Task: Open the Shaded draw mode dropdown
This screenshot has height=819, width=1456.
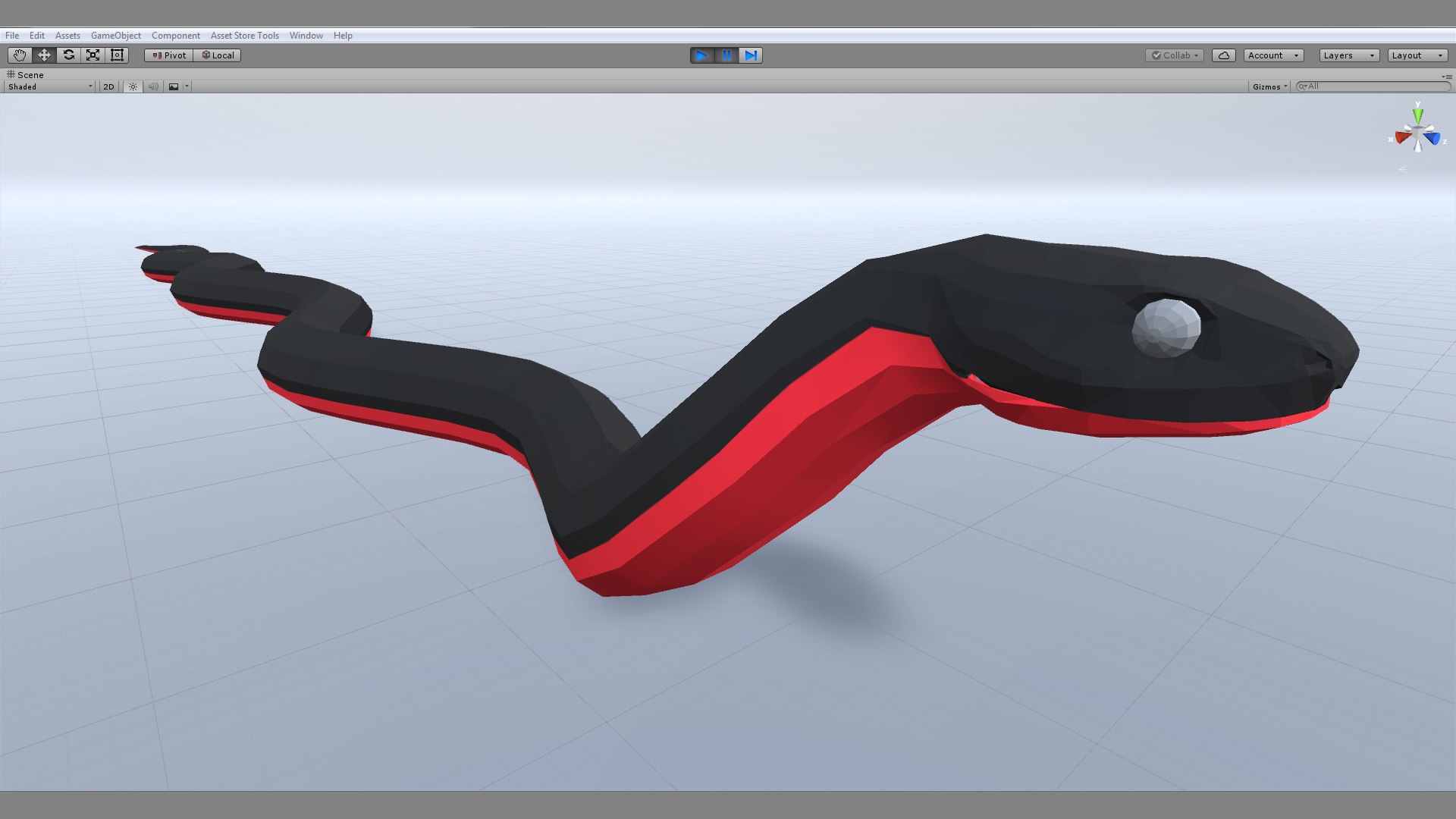Action: pyautogui.click(x=50, y=86)
